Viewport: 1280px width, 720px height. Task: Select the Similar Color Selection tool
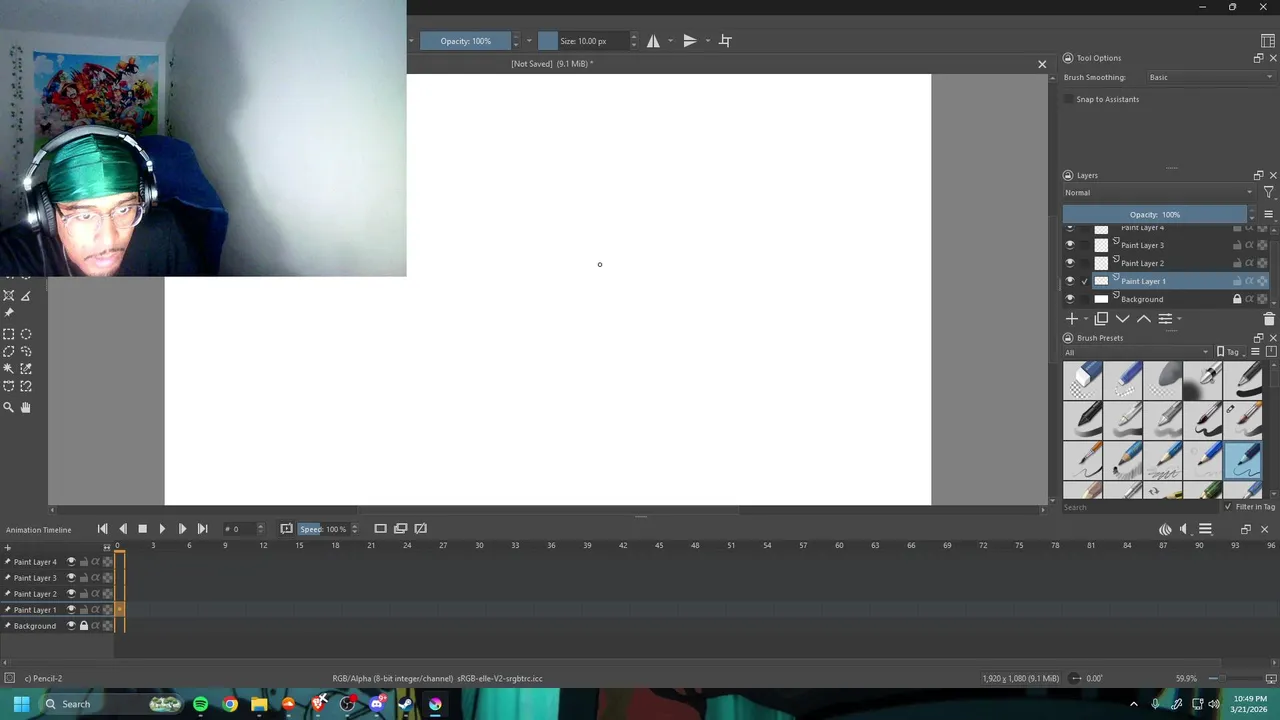(x=26, y=369)
